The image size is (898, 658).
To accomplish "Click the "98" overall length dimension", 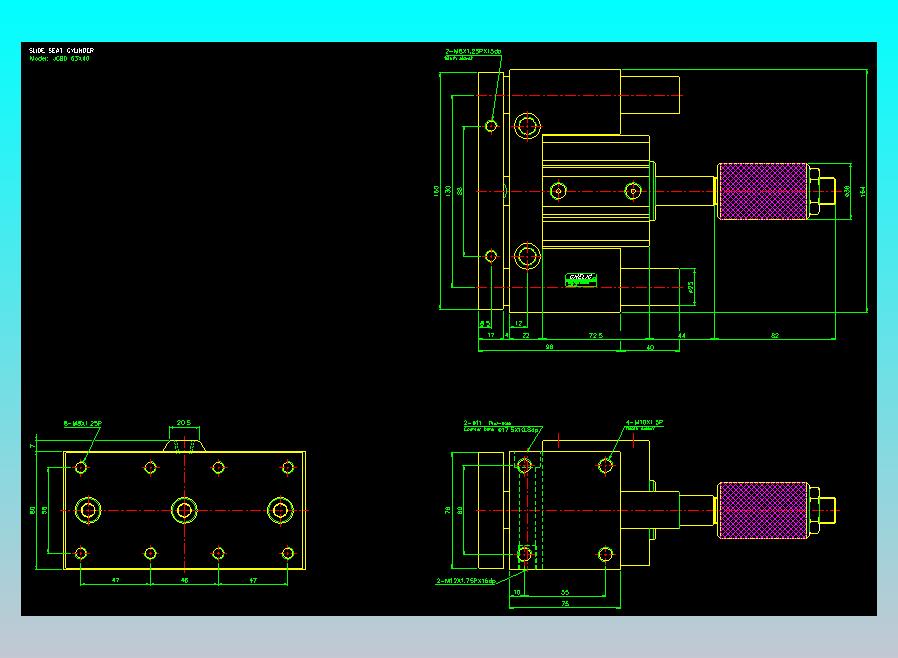I will point(549,347).
